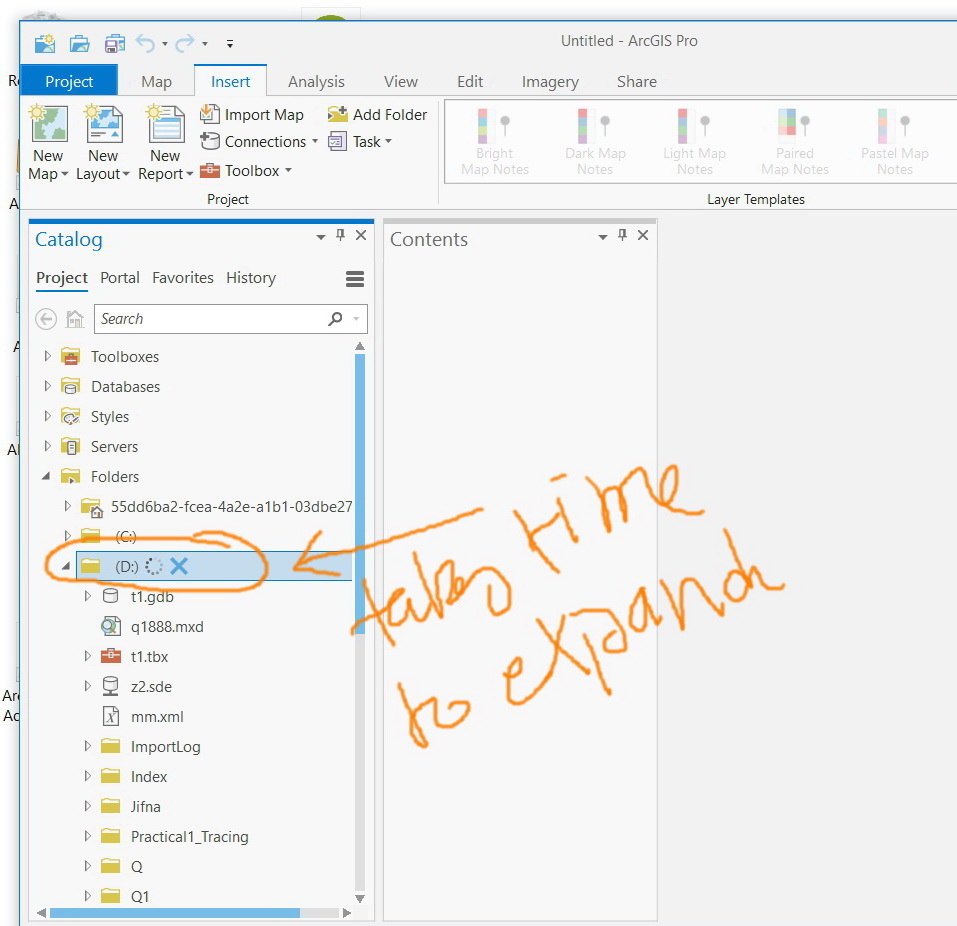Open the Customize Quick Access Toolbar dropdown
957x926 pixels.
[229, 44]
